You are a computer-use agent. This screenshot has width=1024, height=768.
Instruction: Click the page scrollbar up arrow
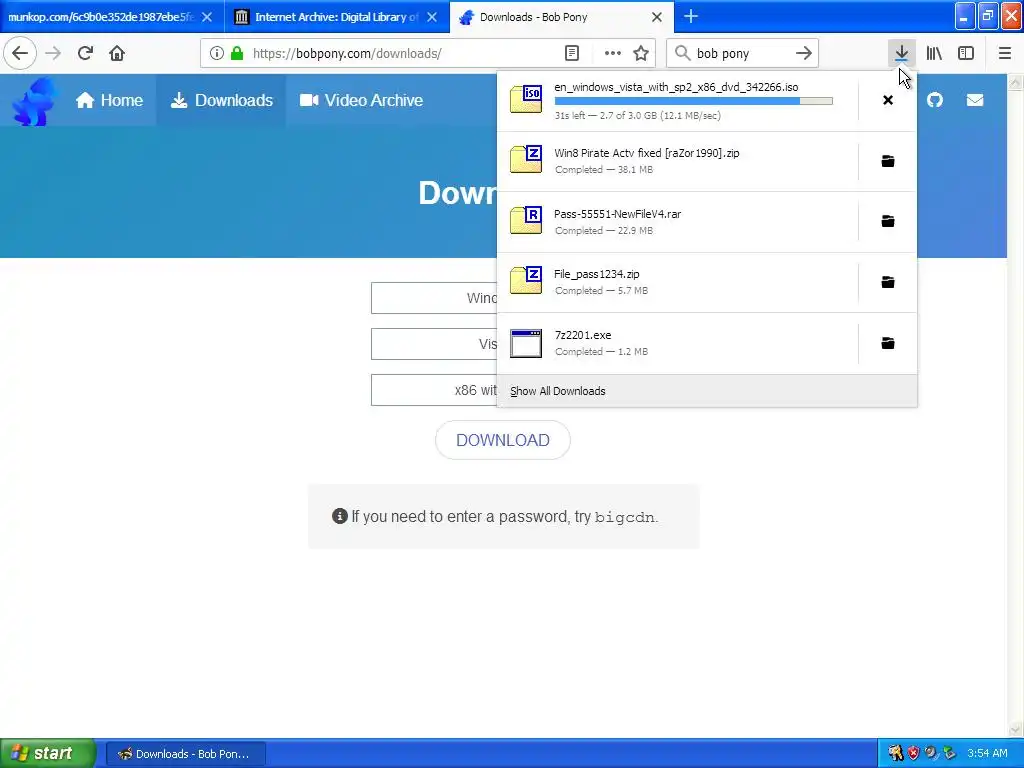[x=1015, y=83]
